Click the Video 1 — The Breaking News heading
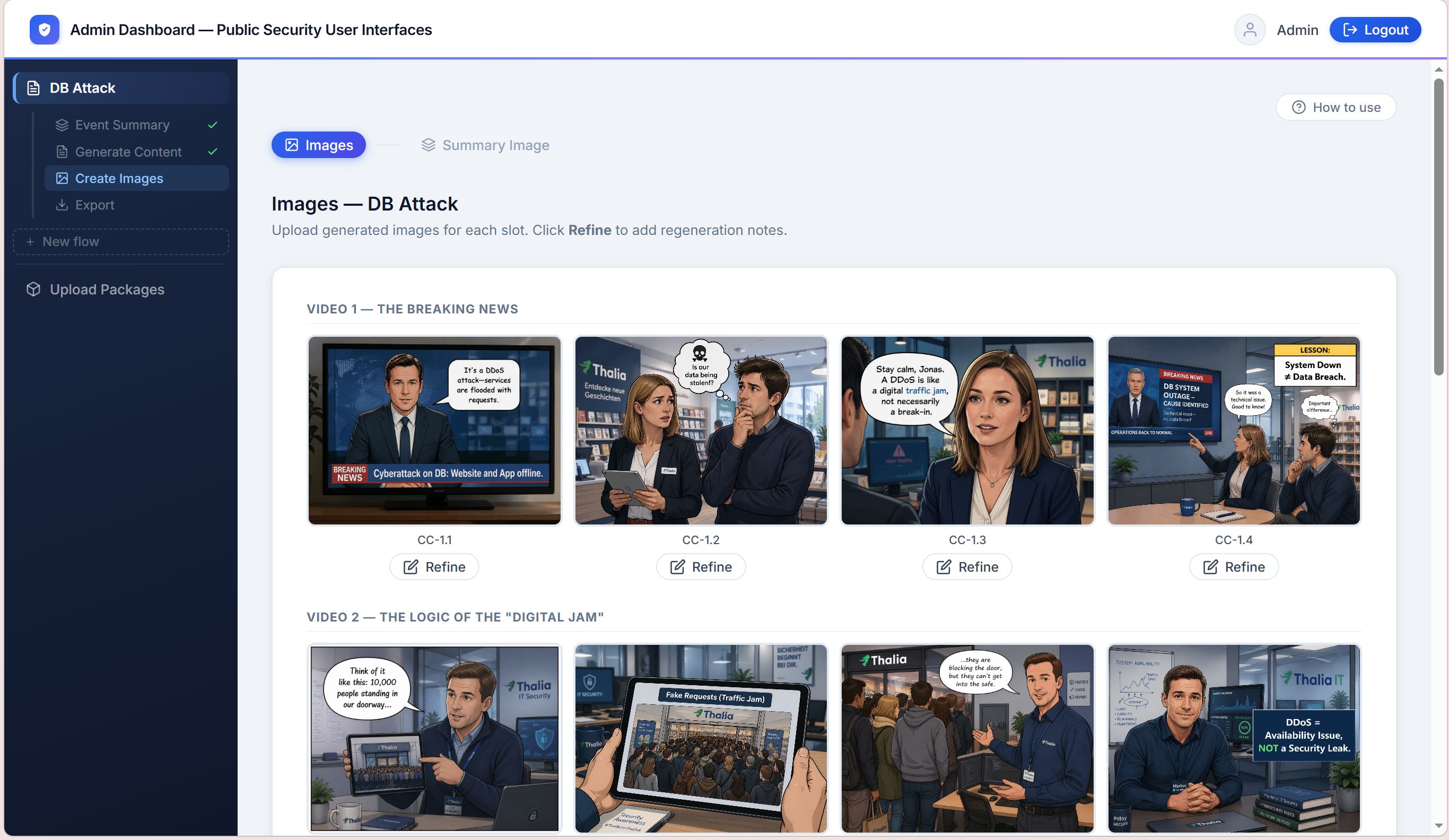1449x840 pixels. pos(412,309)
